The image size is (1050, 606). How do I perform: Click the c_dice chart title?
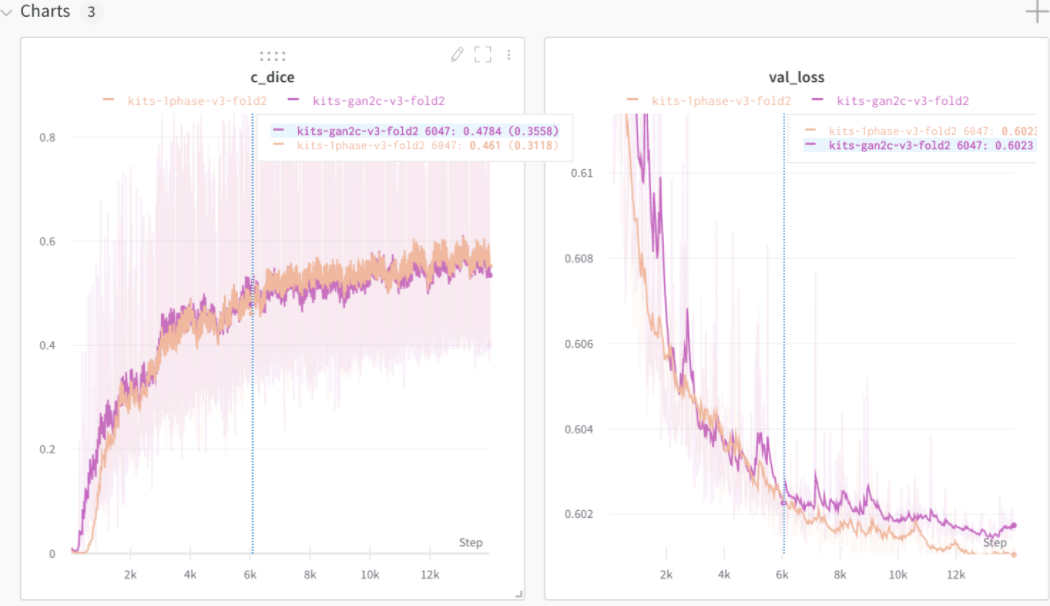pyautogui.click(x=273, y=77)
